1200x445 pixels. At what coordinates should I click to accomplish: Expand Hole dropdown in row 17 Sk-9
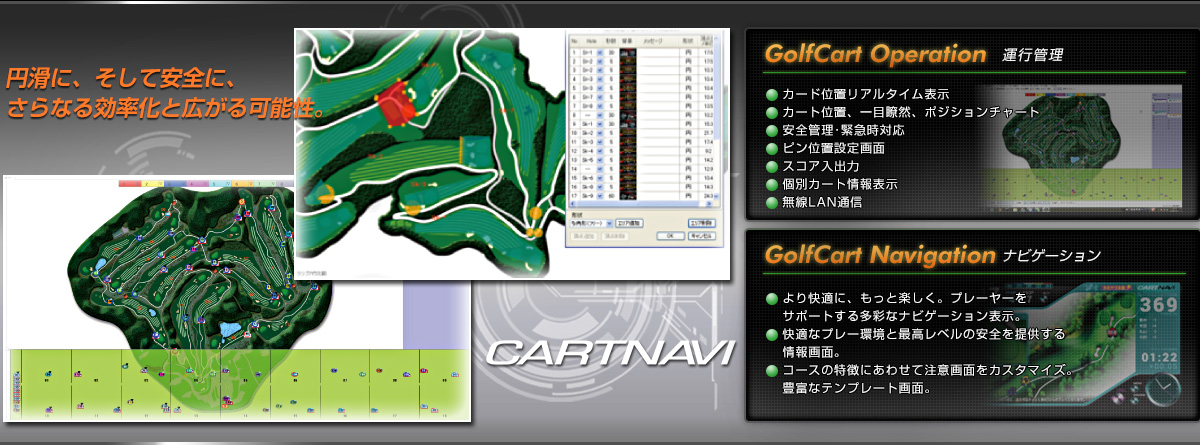(600, 196)
